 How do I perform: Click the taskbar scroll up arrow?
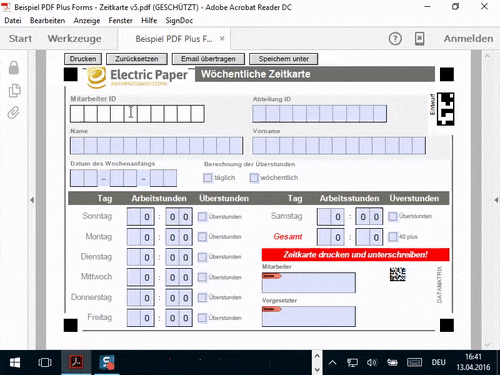point(317,356)
